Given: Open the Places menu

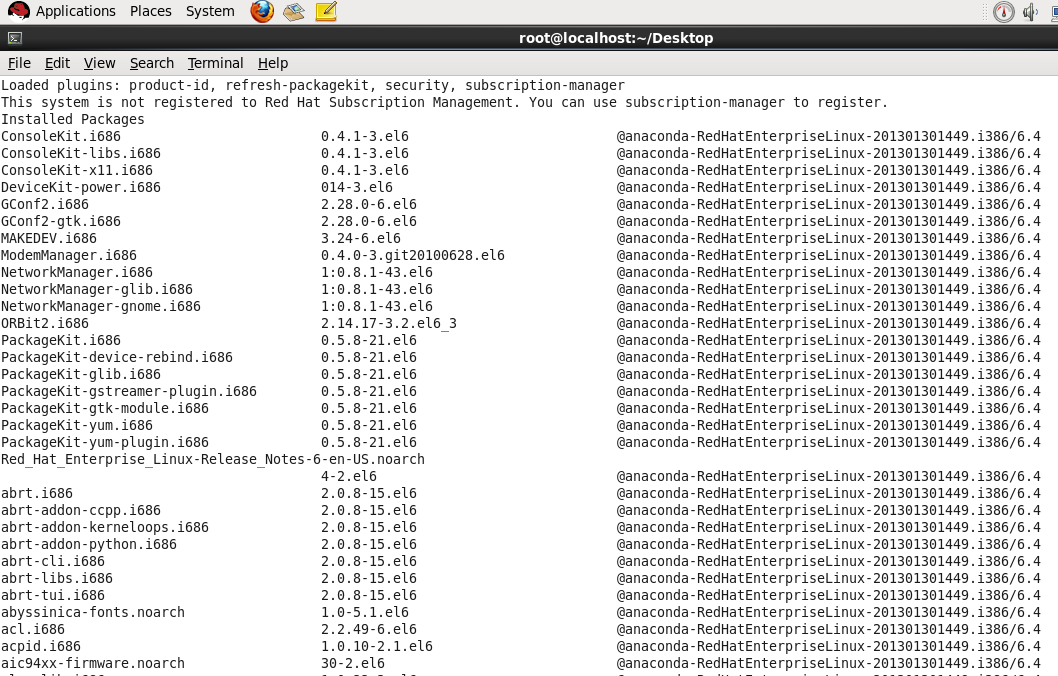Looking at the screenshot, I should point(150,11).
